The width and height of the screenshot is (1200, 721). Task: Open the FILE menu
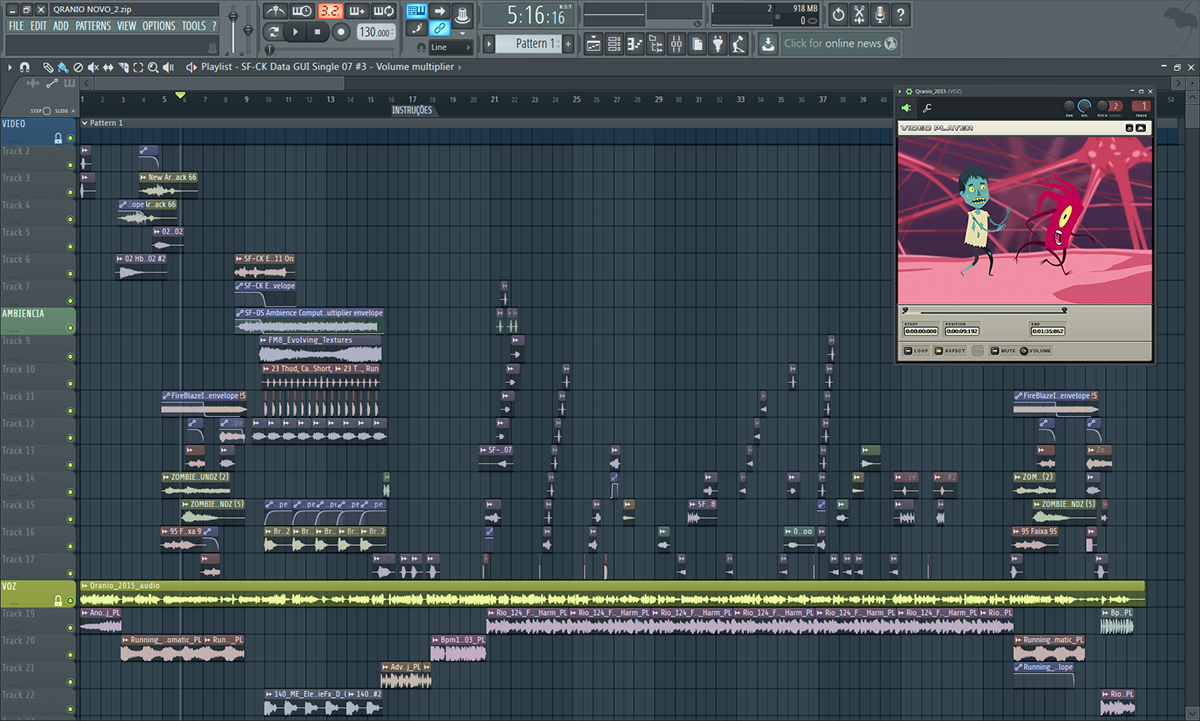pyautogui.click(x=16, y=26)
